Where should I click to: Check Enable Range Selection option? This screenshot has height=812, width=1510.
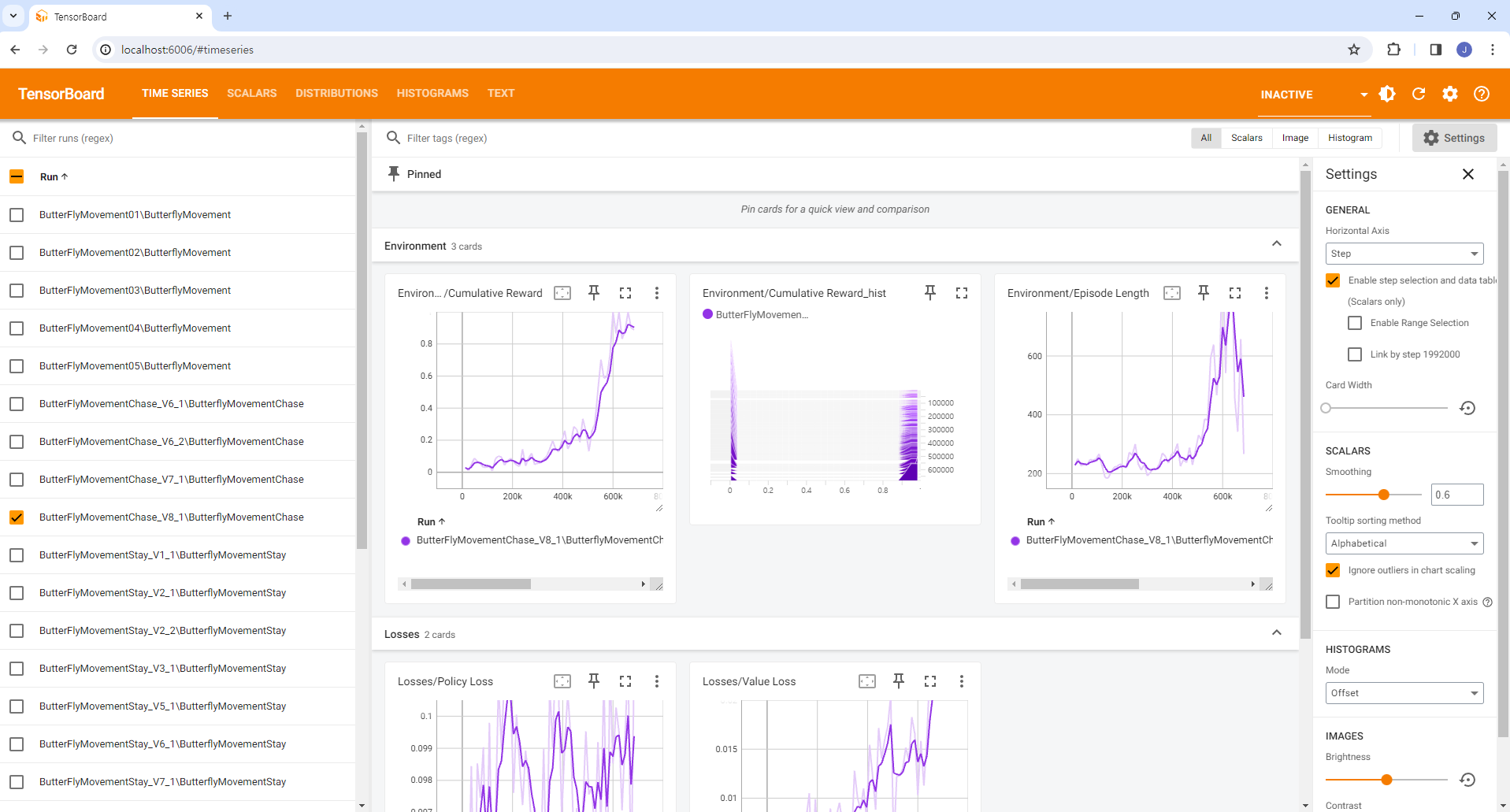pyautogui.click(x=1355, y=323)
